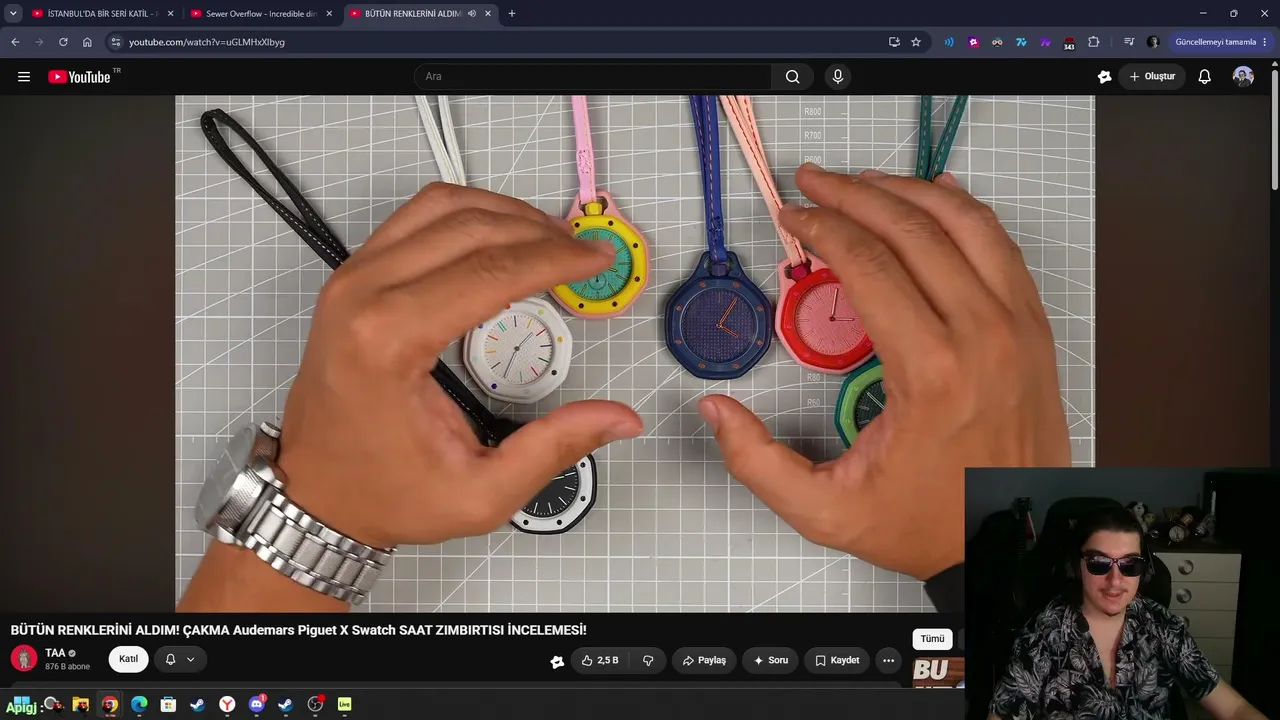Open more actions three-dot menu under video
Viewport: 1280px width, 720px height.
pos(888,660)
